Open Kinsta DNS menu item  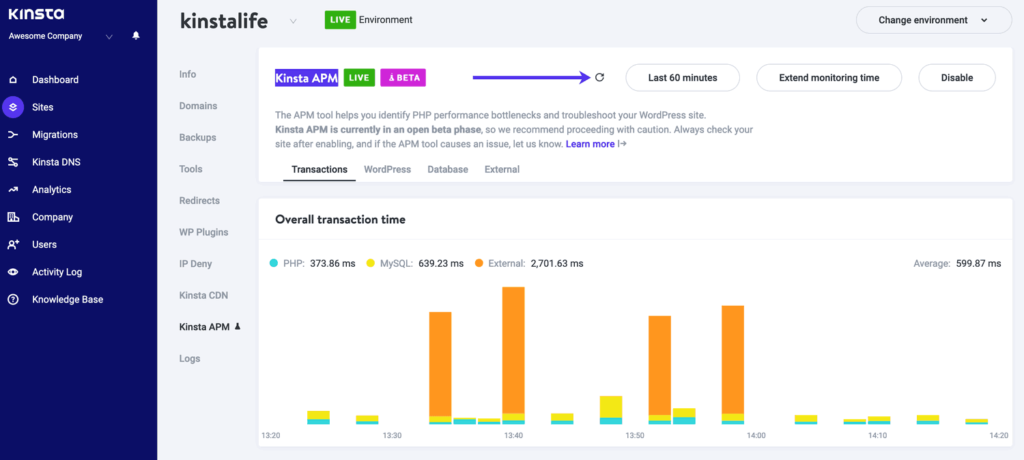[x=56, y=162]
